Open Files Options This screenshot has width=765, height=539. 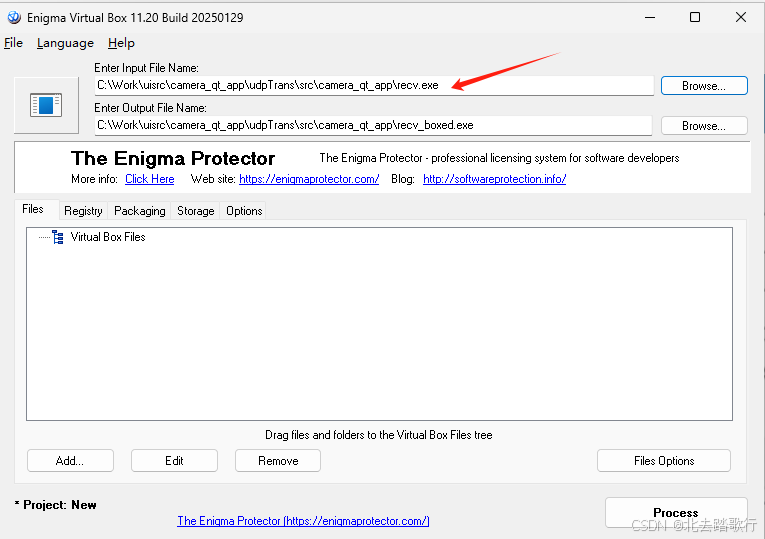[664, 461]
